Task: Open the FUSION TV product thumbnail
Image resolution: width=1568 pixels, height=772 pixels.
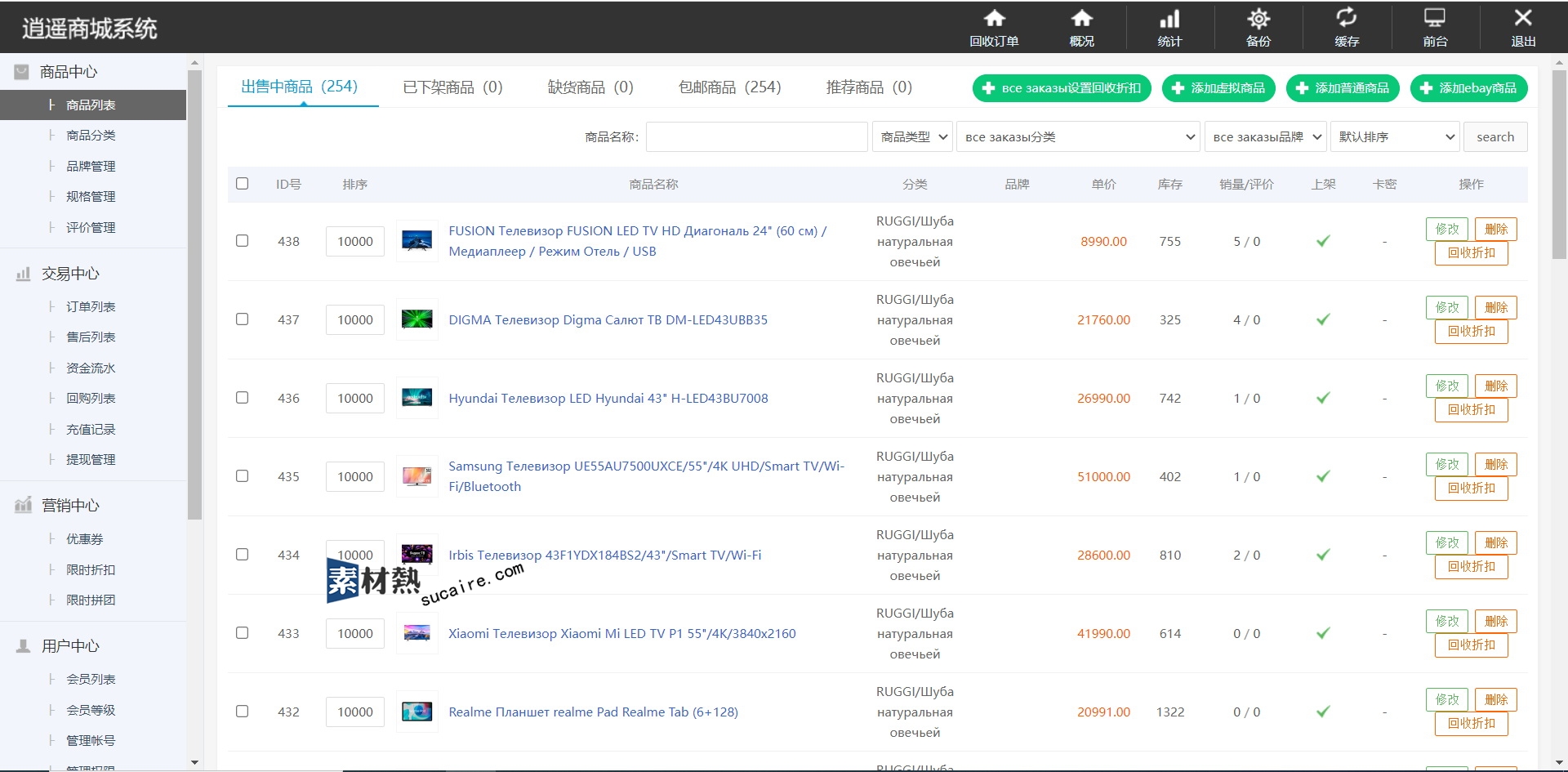Action: coord(417,241)
